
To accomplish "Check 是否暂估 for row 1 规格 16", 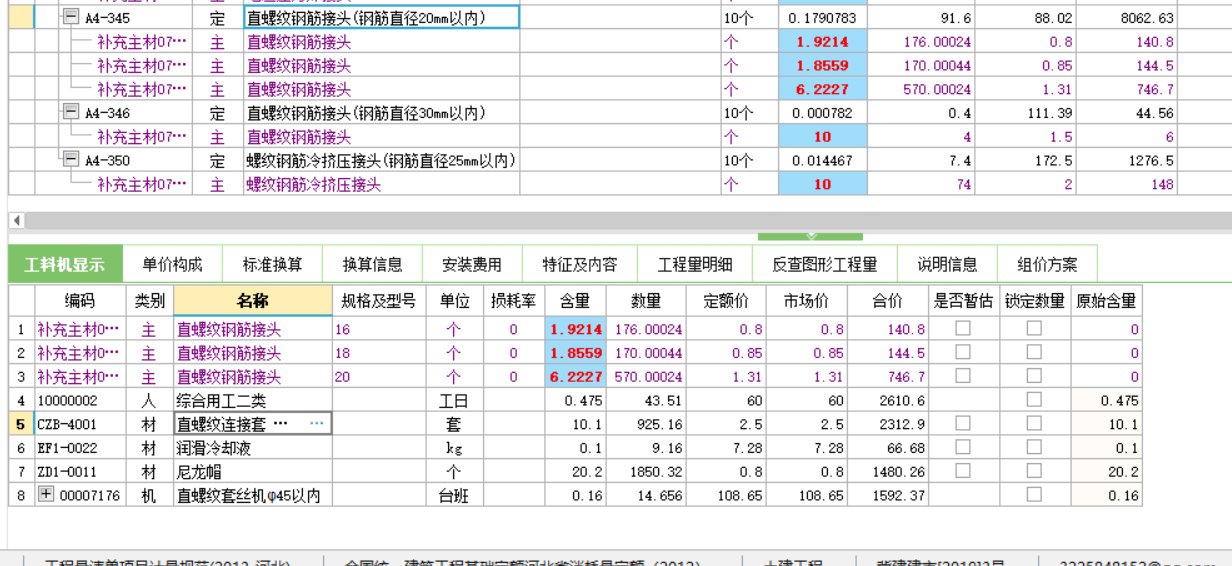I will click(x=962, y=328).
